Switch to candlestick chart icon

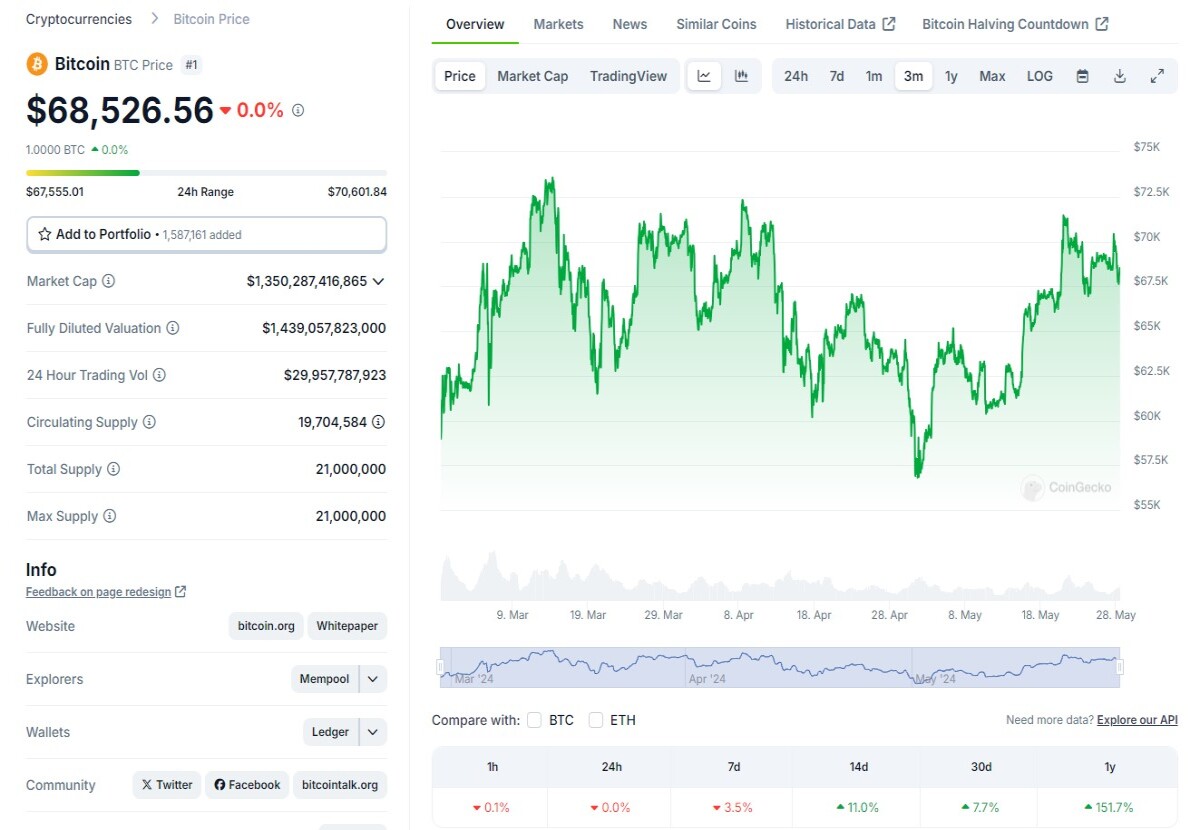click(x=741, y=76)
